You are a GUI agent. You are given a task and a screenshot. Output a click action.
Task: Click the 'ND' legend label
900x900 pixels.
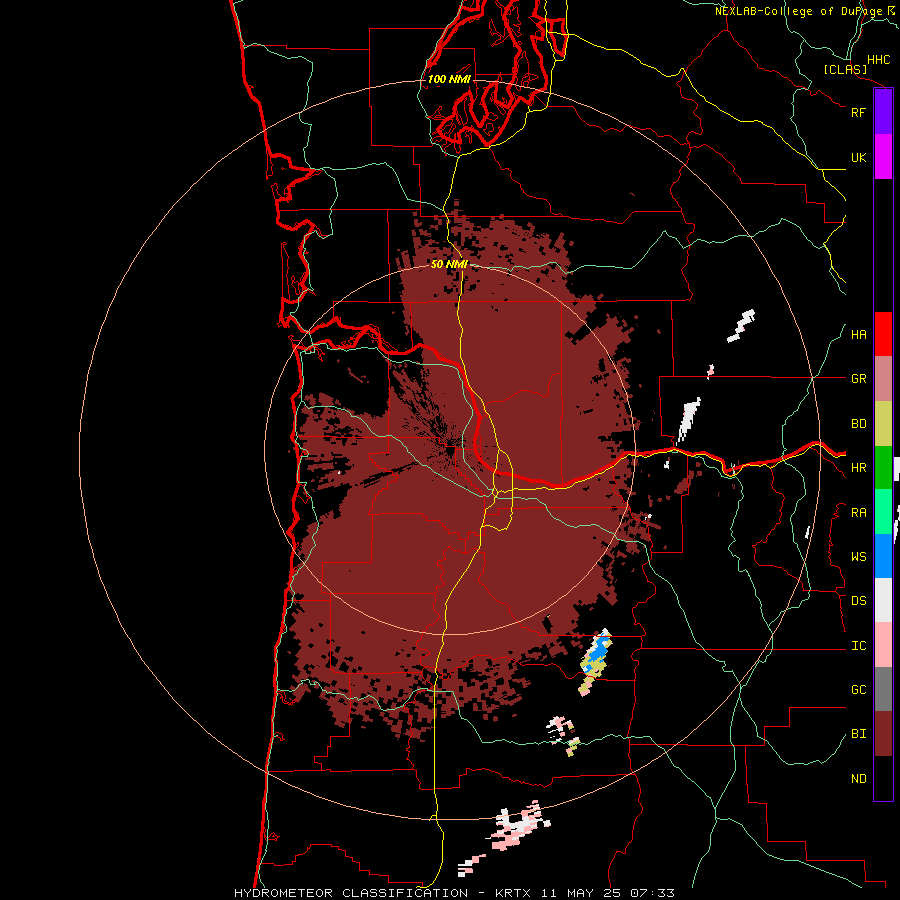[x=858, y=779]
